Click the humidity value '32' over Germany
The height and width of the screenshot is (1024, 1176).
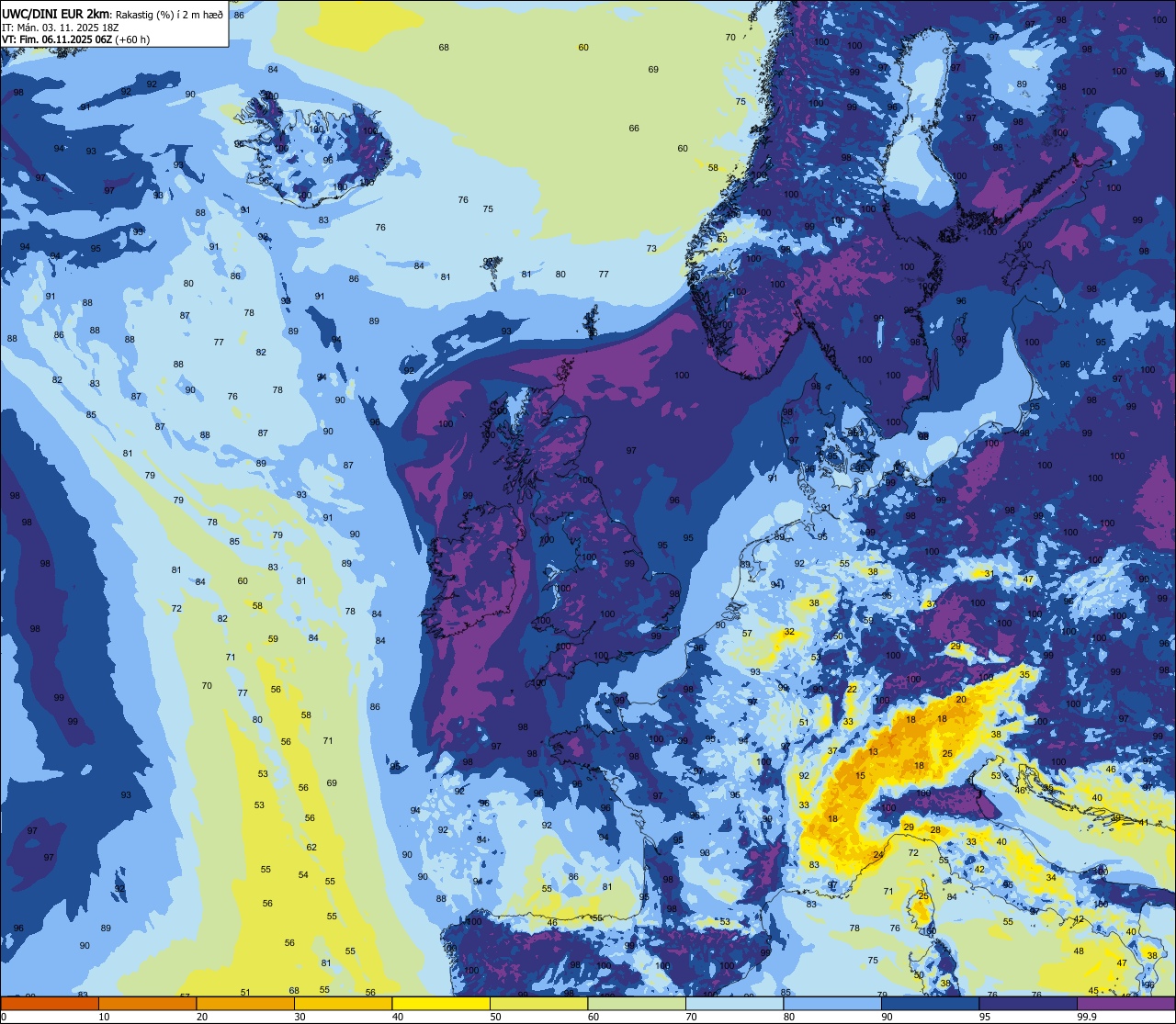(x=789, y=632)
